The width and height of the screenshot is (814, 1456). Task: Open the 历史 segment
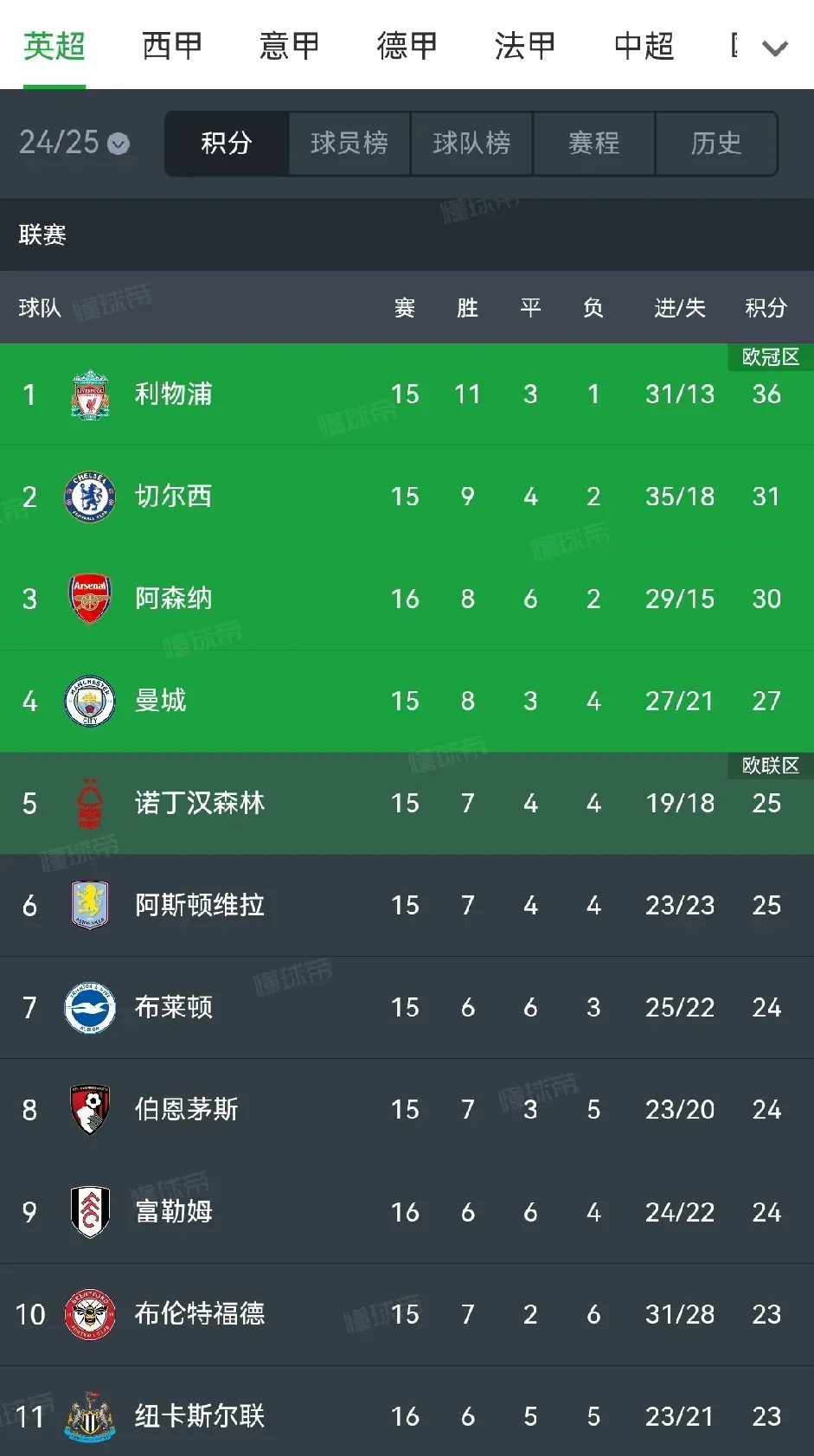[x=716, y=143]
